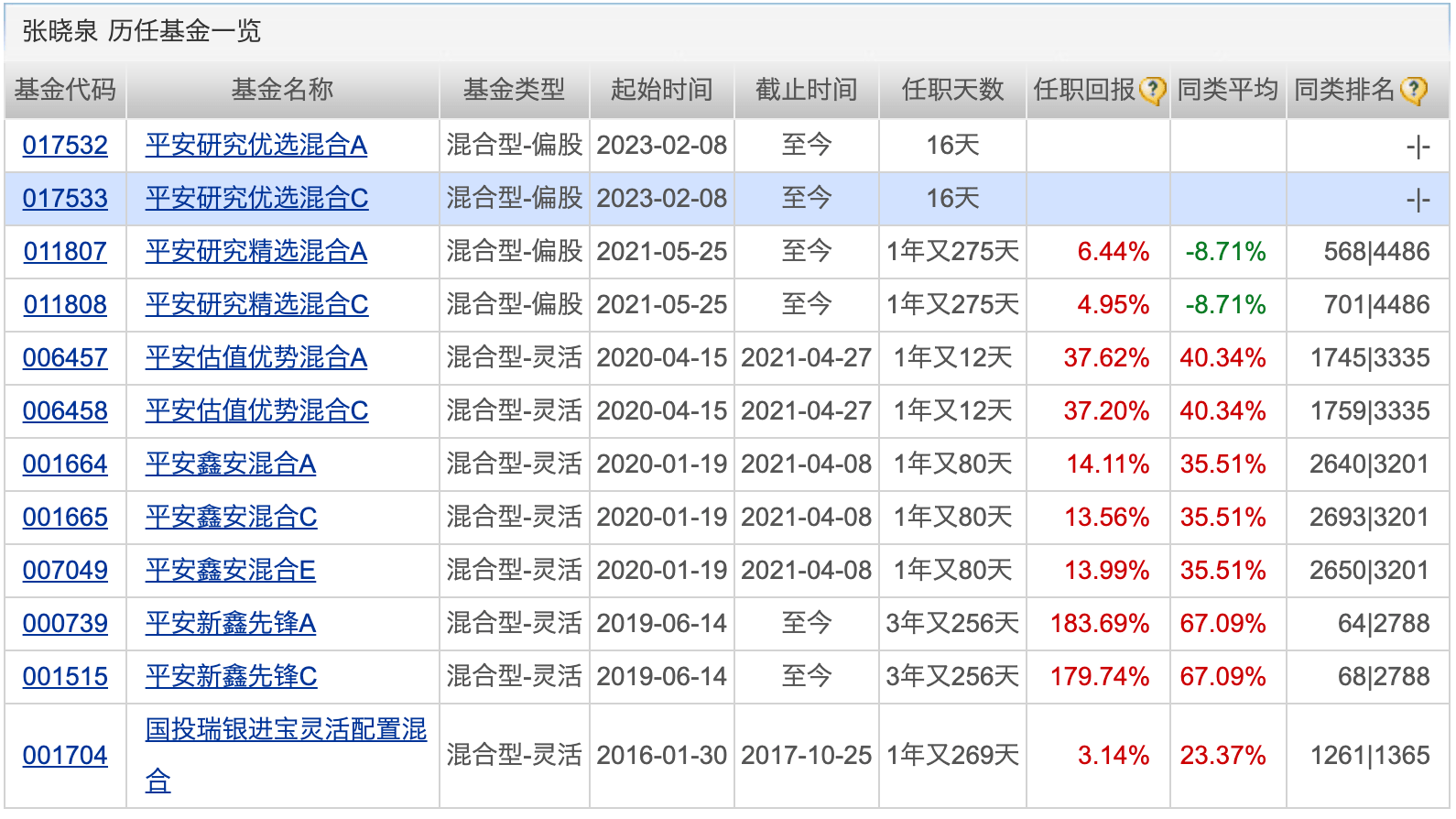The width and height of the screenshot is (1456, 819).
Task: Open 平安估值优势混合C fund page
Action: 256,410
